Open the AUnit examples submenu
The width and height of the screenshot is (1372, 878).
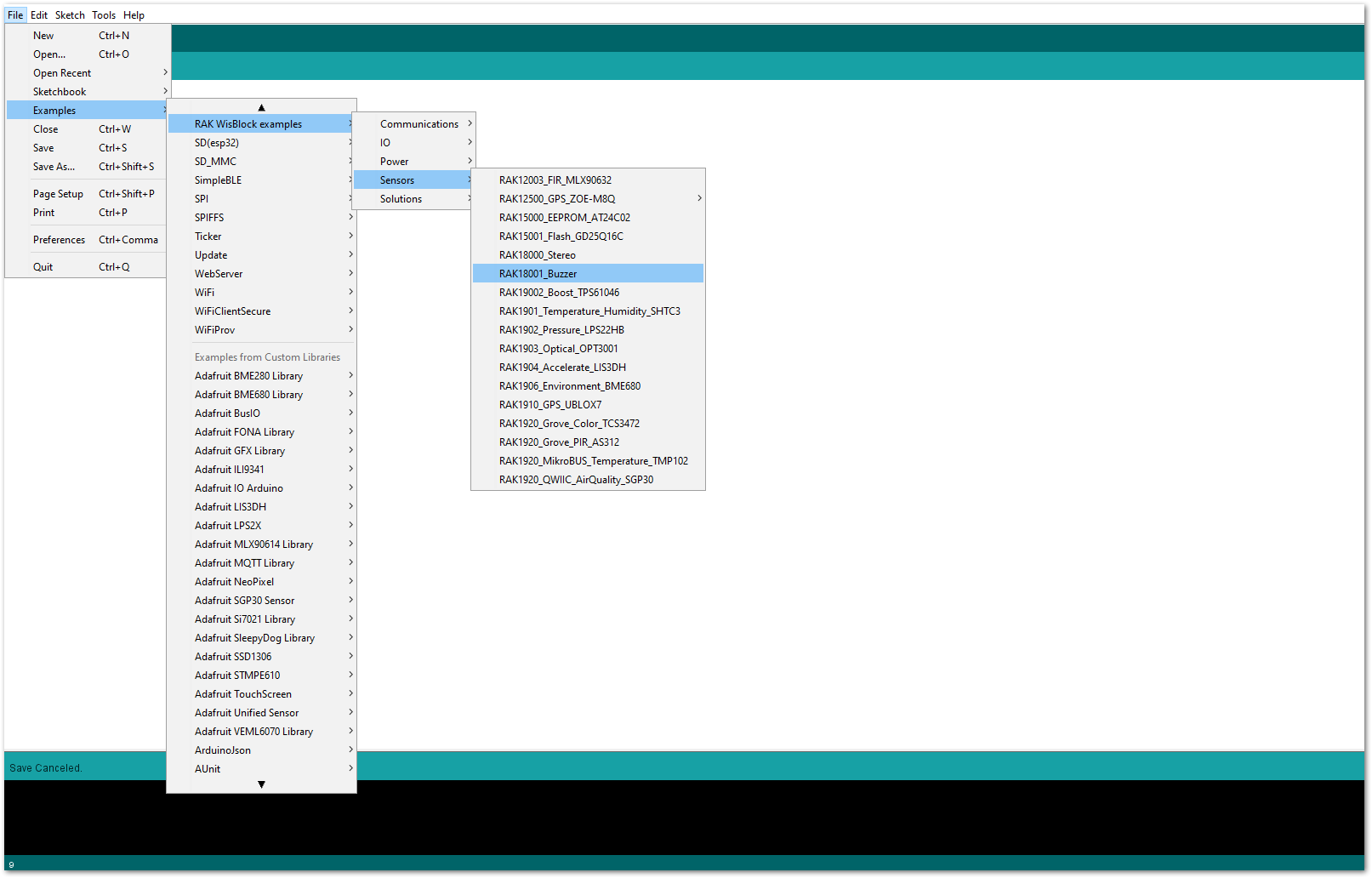pos(261,769)
